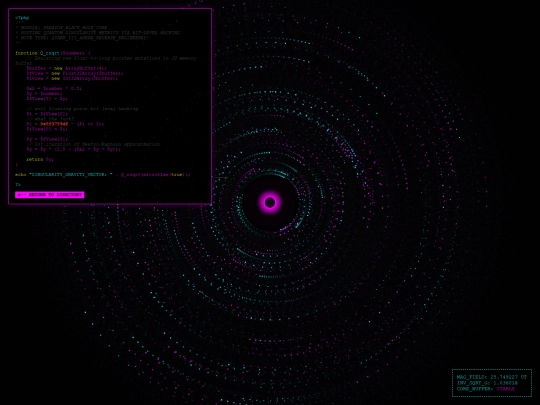Viewport: 540px width, 405px height.
Task: Click the glowing magenta black hole core
Action: click(x=270, y=202)
